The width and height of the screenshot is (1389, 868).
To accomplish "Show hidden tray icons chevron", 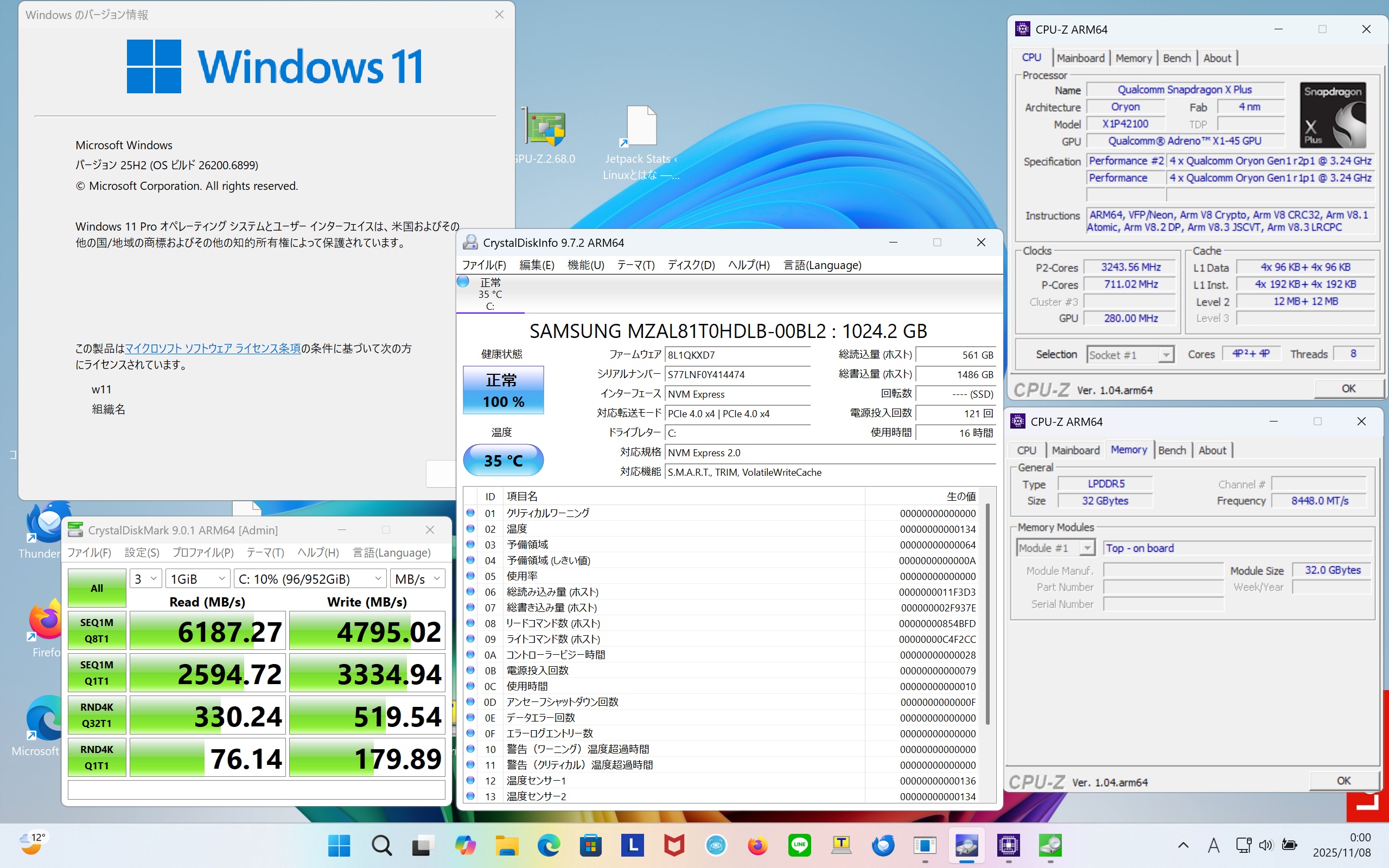I will click(x=1183, y=845).
